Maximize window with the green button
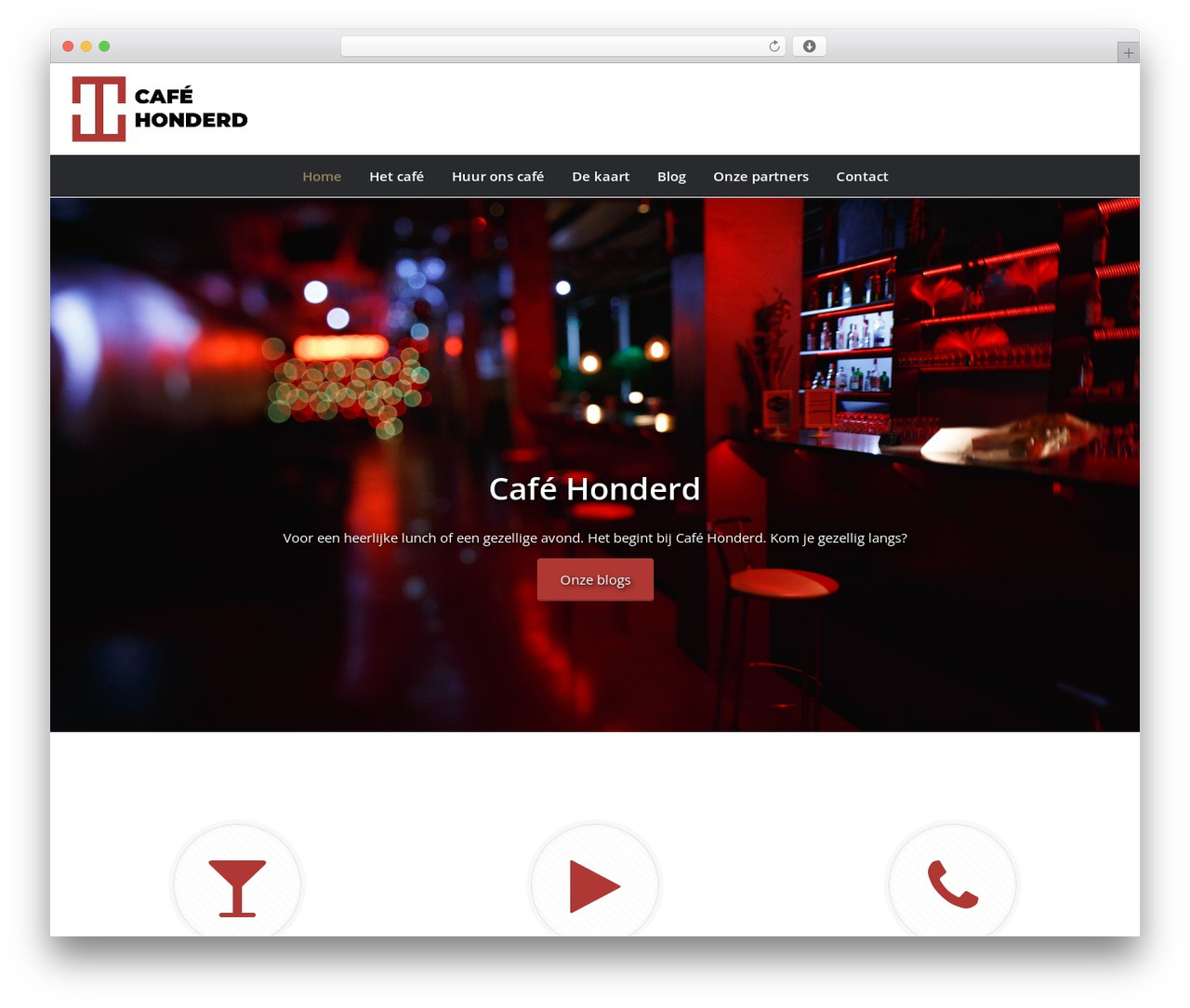The image size is (1190, 1008). click(104, 46)
